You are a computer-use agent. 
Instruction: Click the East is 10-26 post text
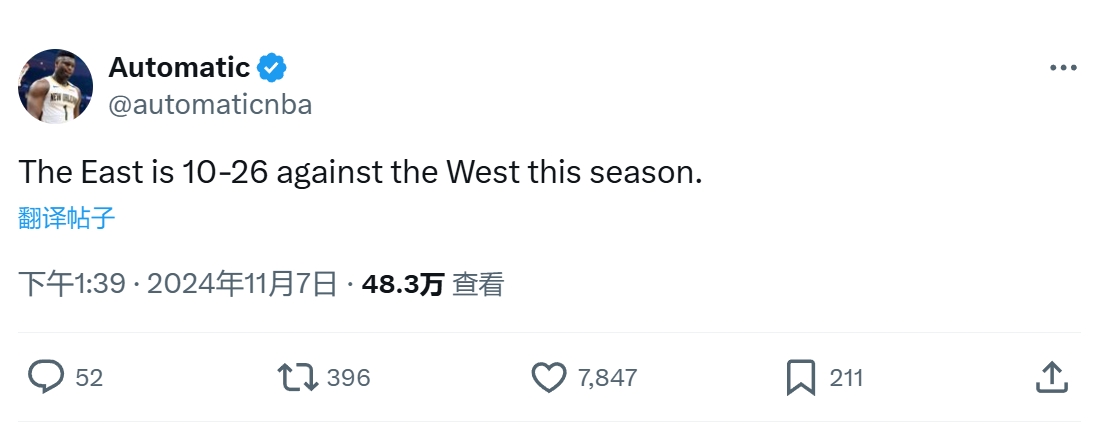pos(361,172)
